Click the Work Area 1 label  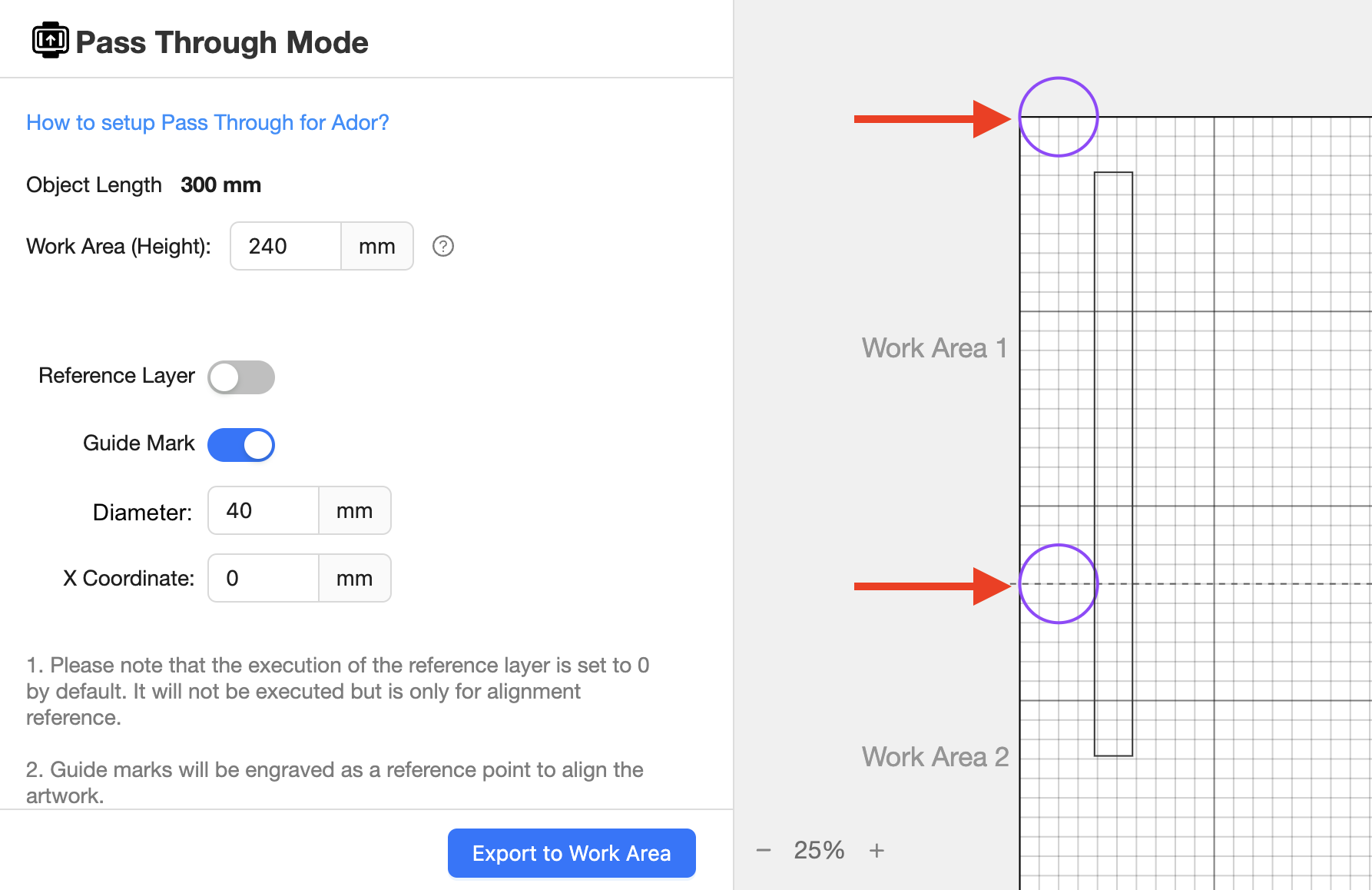[x=935, y=348]
